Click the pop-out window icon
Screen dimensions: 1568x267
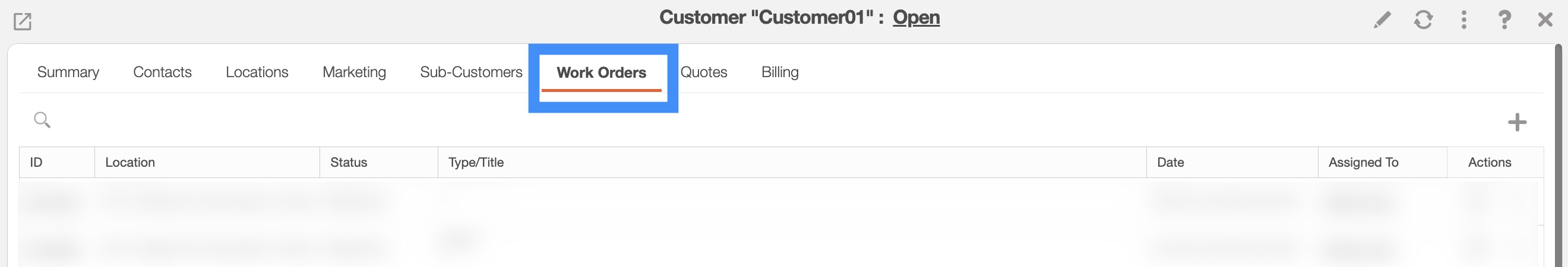click(23, 22)
